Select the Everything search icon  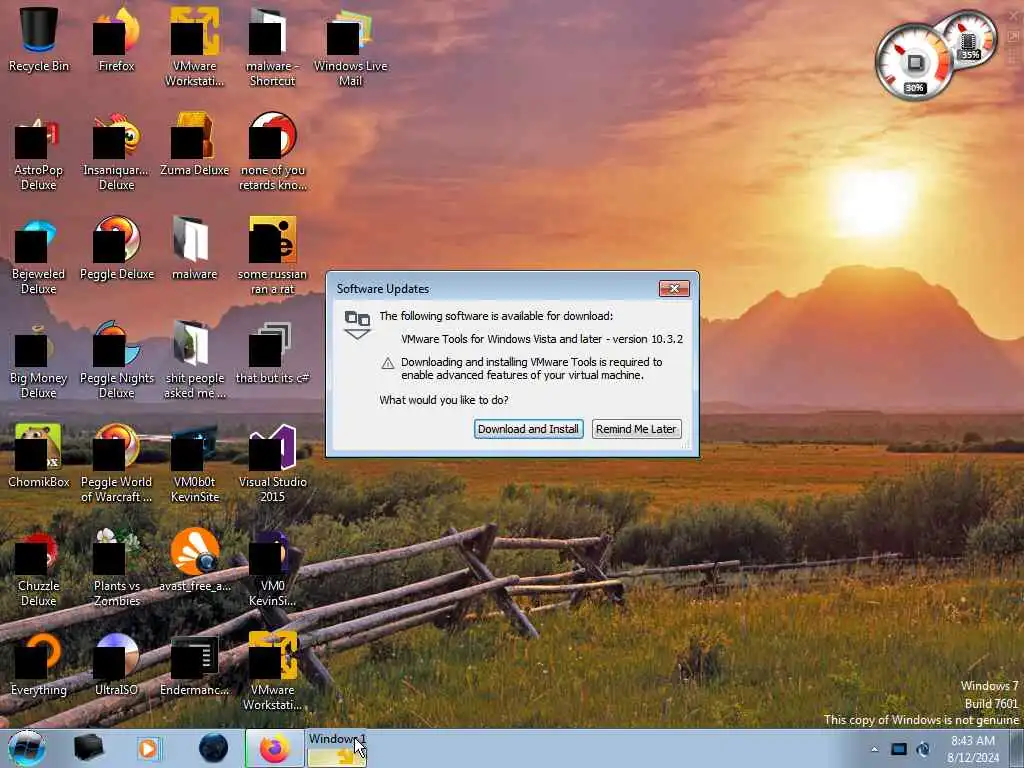[x=39, y=664]
